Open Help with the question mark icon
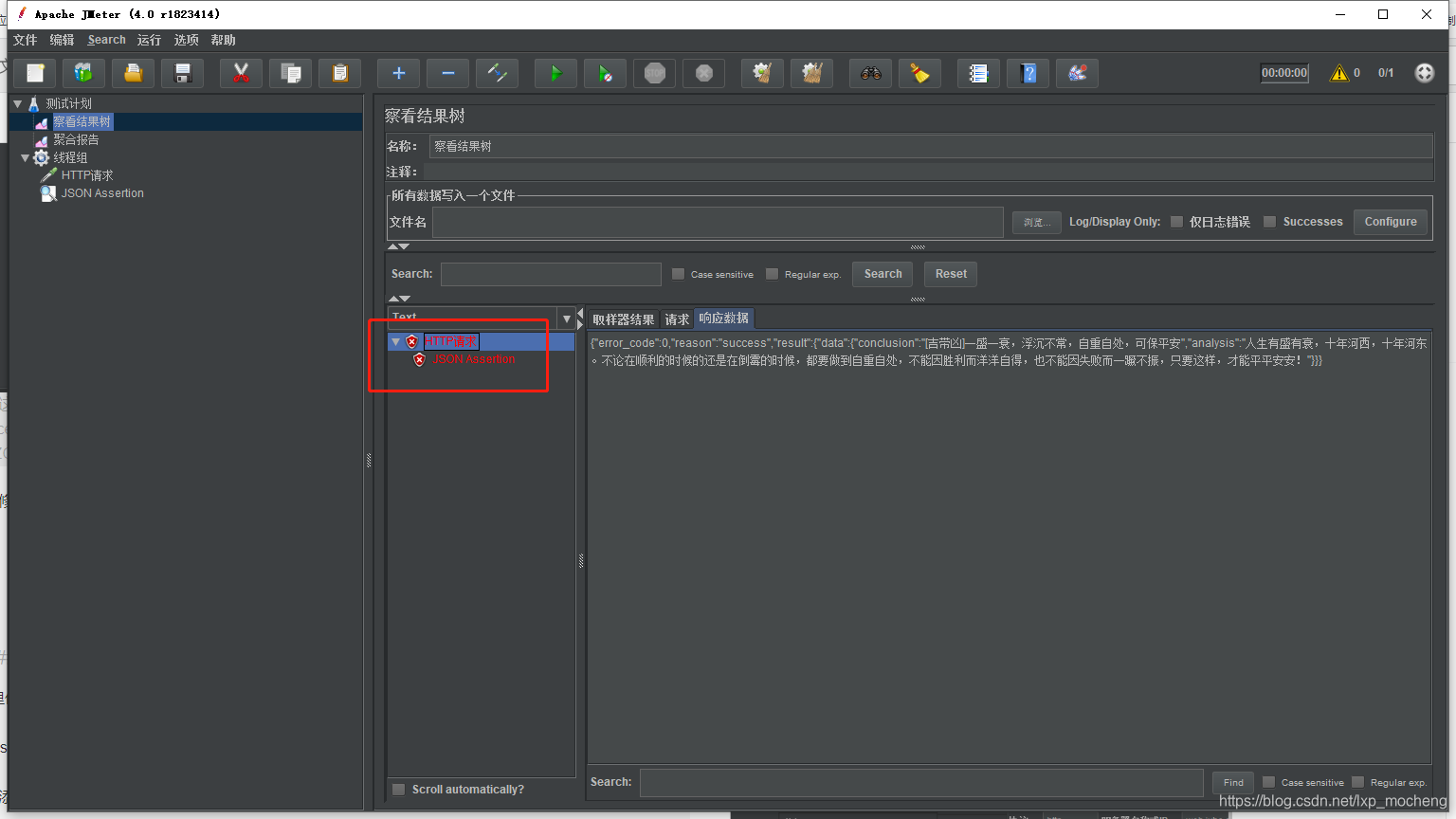Image resolution: width=1456 pixels, height=819 pixels. [x=1028, y=73]
